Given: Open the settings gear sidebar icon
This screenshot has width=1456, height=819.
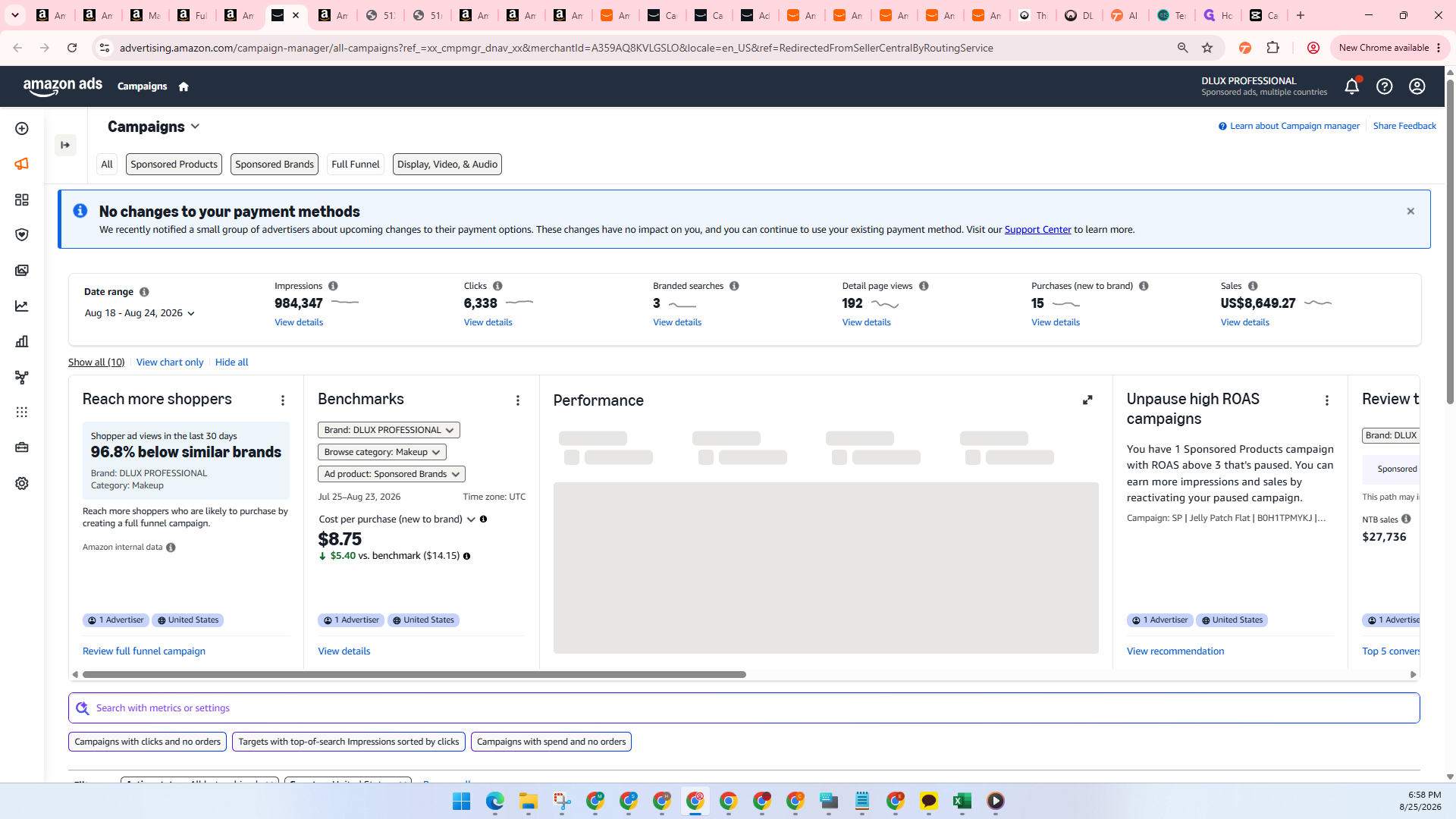Looking at the screenshot, I should (22, 483).
